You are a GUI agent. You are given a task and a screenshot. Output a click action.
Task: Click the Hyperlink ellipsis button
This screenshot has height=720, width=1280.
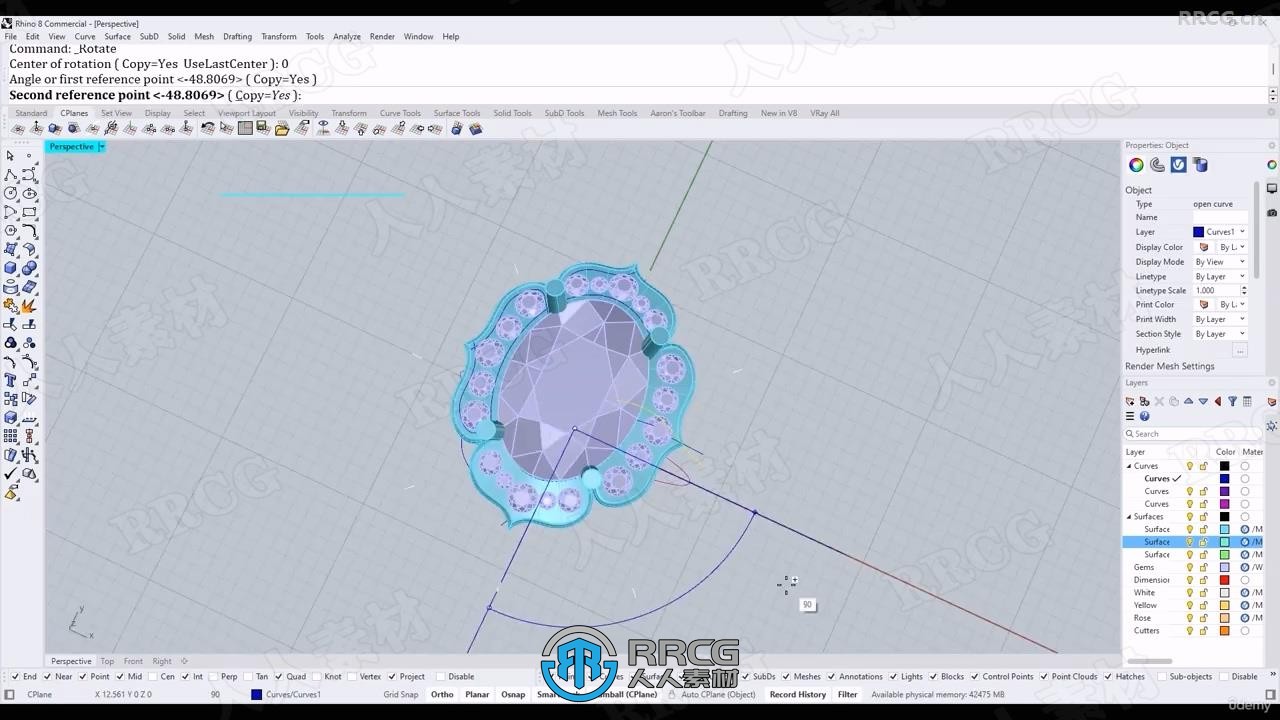(1240, 350)
